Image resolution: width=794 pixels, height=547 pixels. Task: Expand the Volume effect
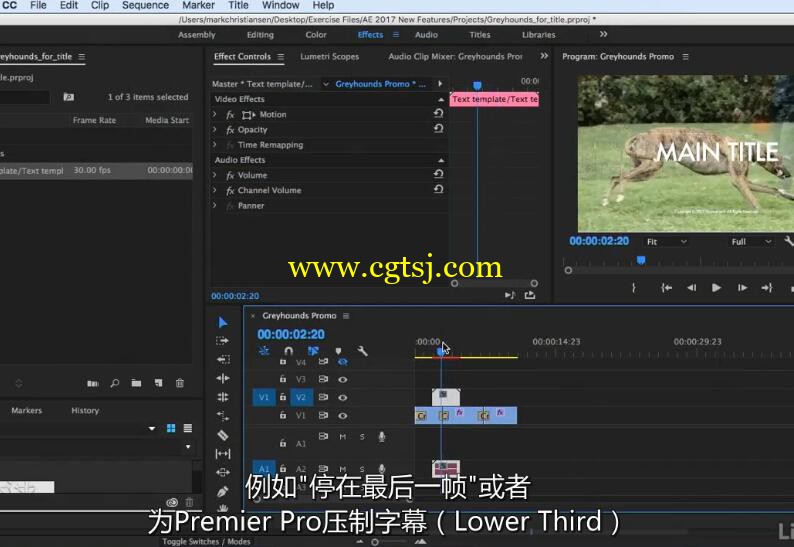coord(215,175)
